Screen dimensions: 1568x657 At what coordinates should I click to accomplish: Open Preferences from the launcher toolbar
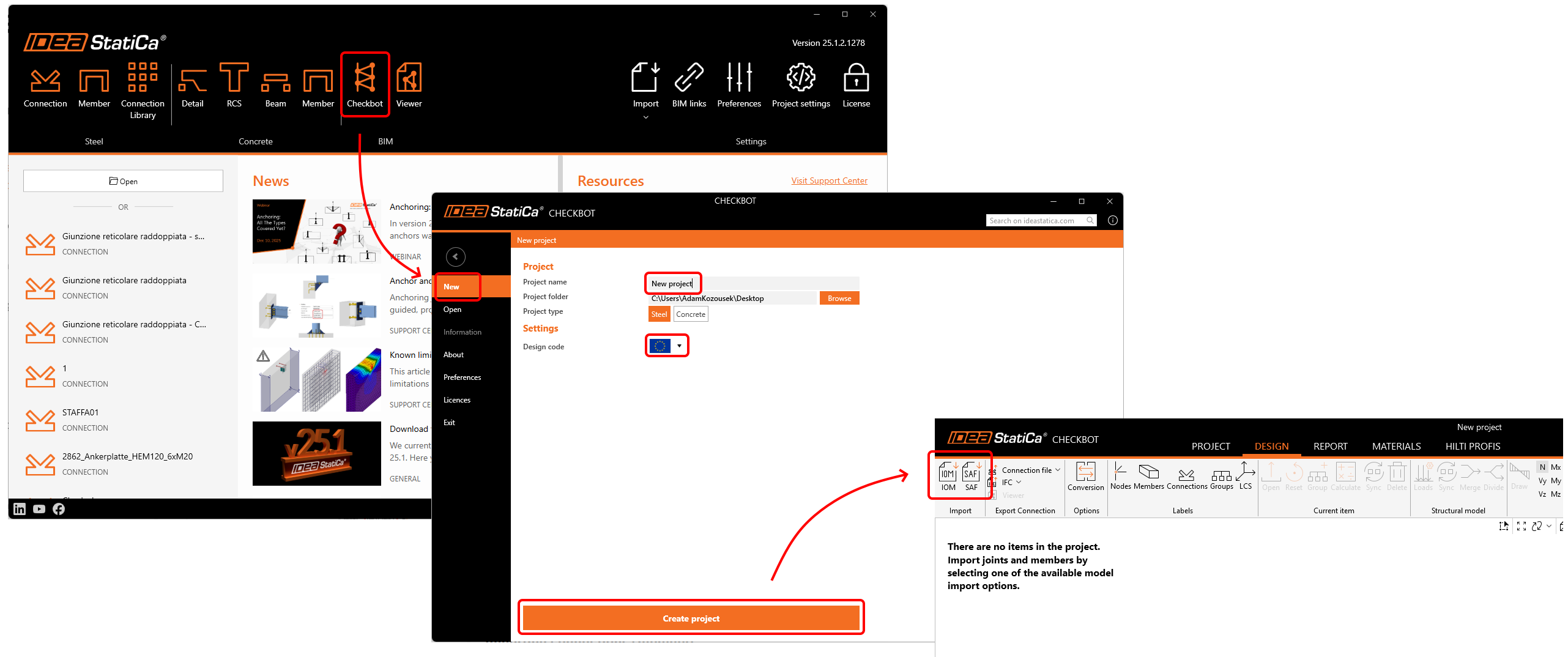[x=739, y=86]
